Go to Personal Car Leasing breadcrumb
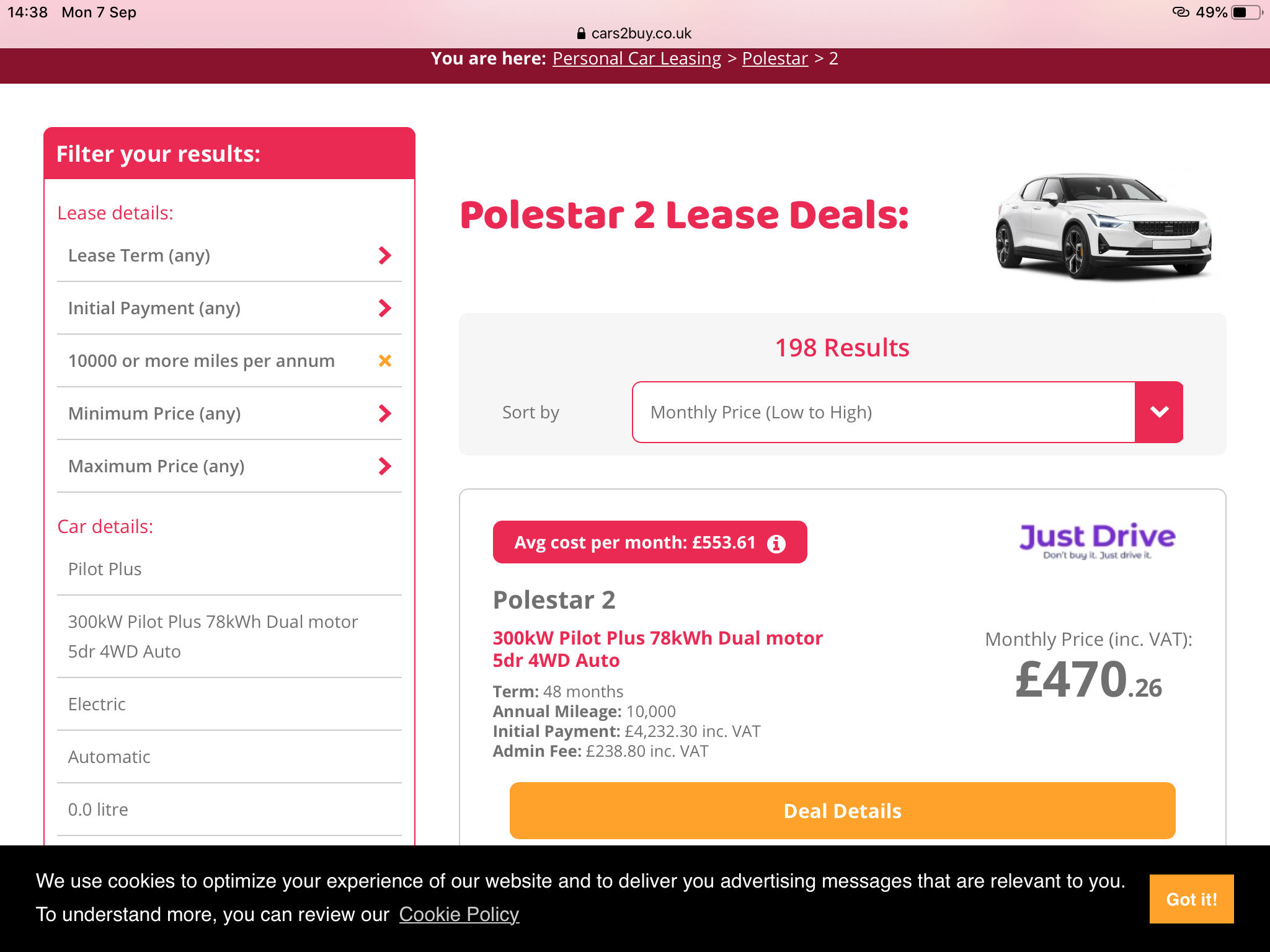The width and height of the screenshot is (1270, 952). coord(637,58)
